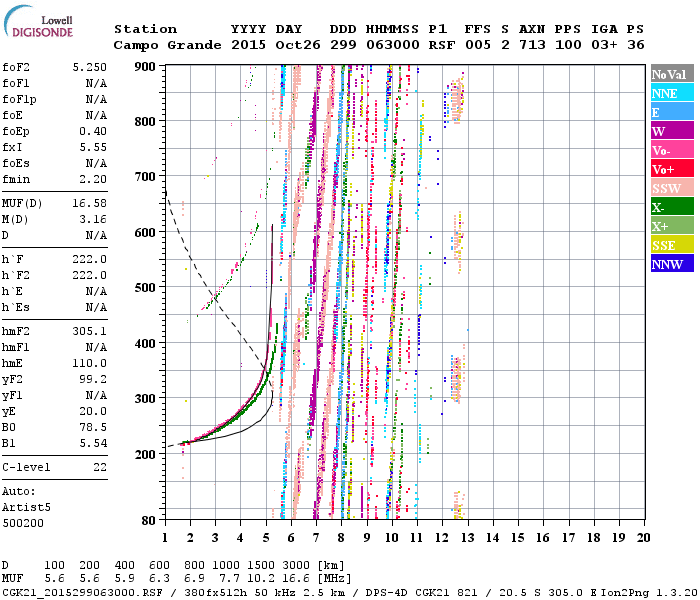This screenshot has height=600, width=700.
Task: Click the Ion2Png 1.3.20 footer text
Action: pyautogui.click(x=649, y=593)
